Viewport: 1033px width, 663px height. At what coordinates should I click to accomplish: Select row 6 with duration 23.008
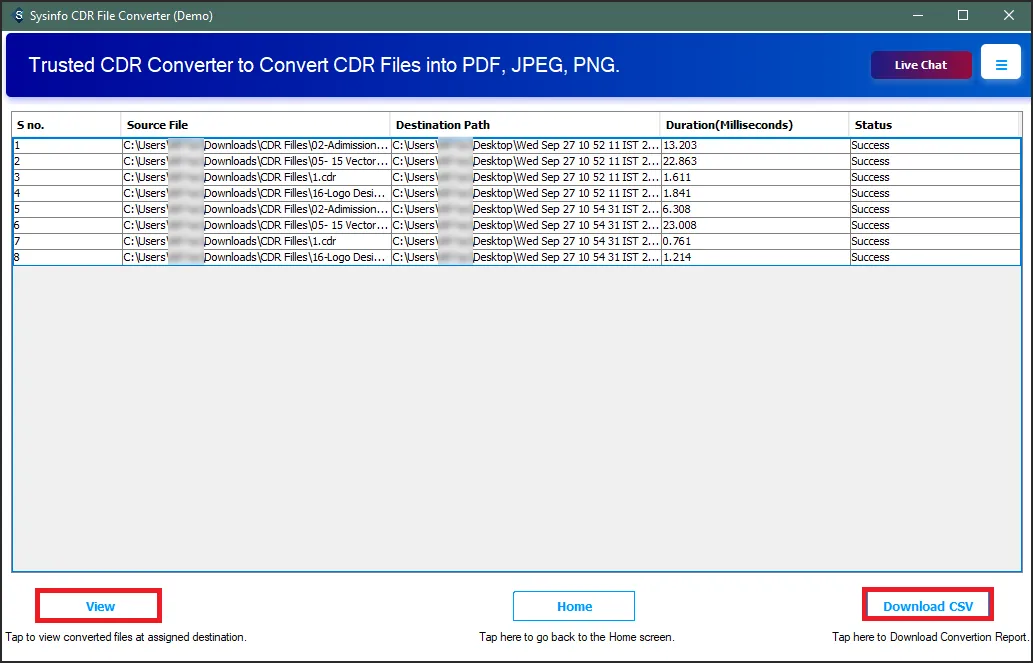754,225
